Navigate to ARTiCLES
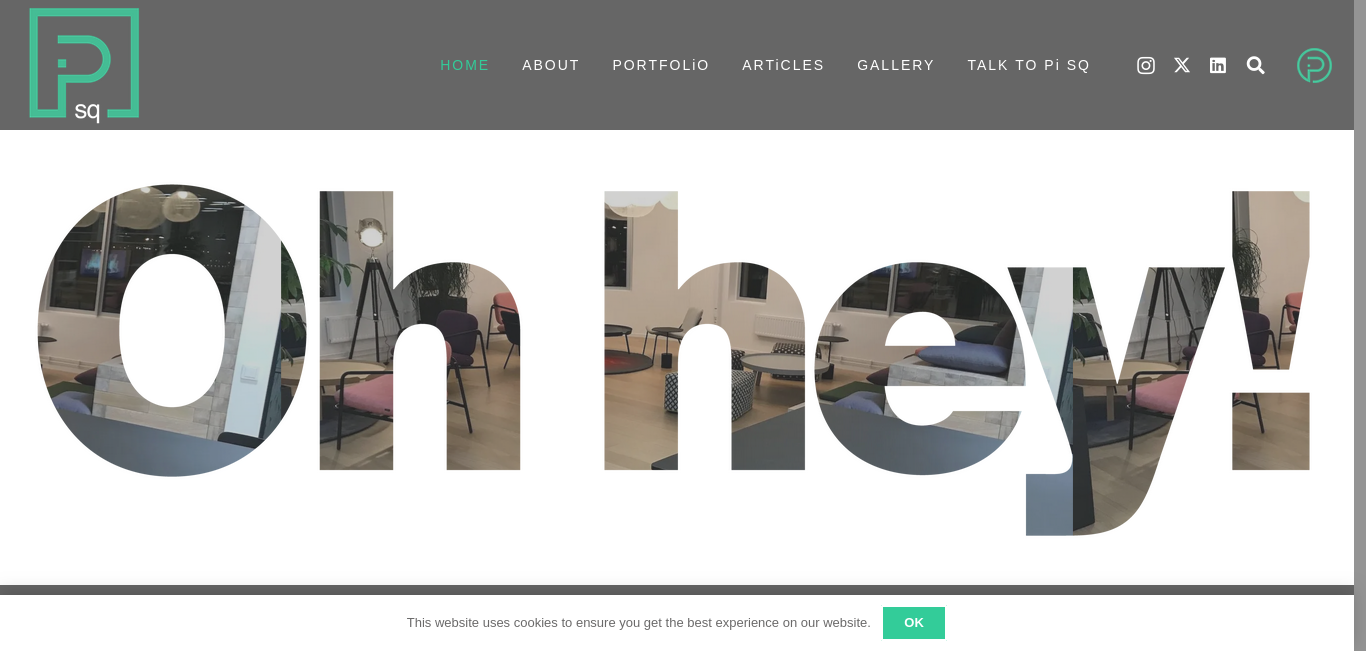1366x651 pixels. 783,65
